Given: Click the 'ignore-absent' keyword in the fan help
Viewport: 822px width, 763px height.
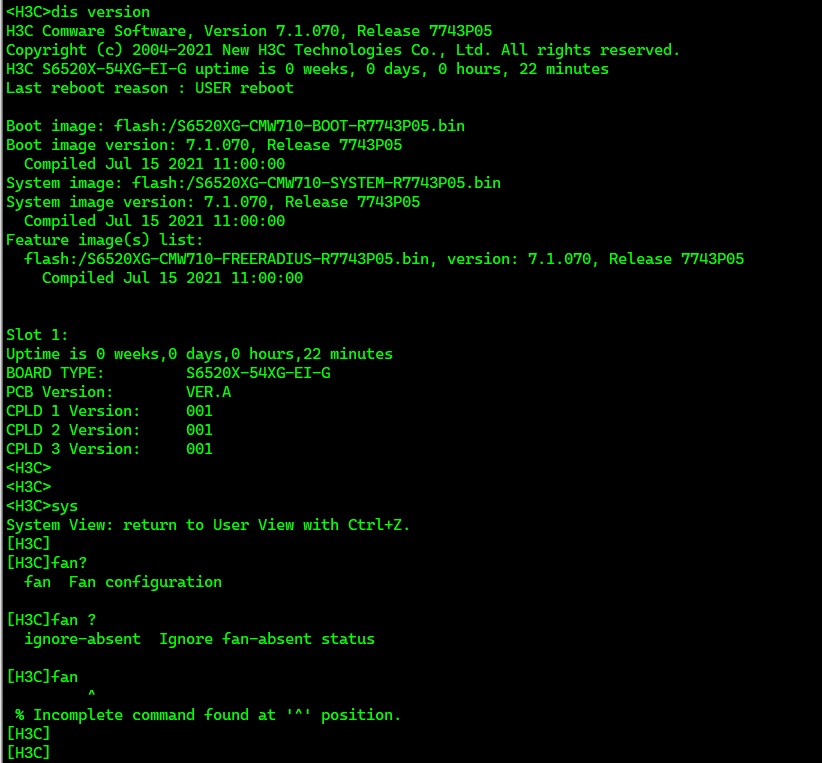Looking at the screenshot, I should click(x=82, y=639).
